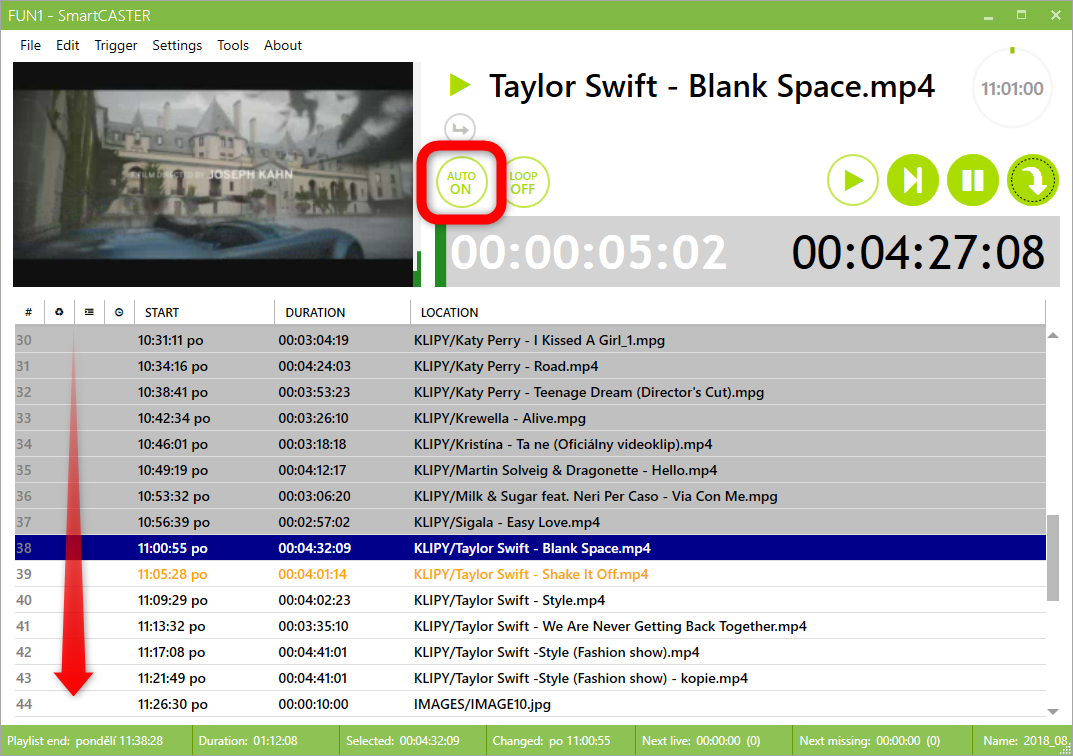Select Milk & Sugar - Via Con Me.mpg
This screenshot has width=1073, height=756.
click(530, 496)
